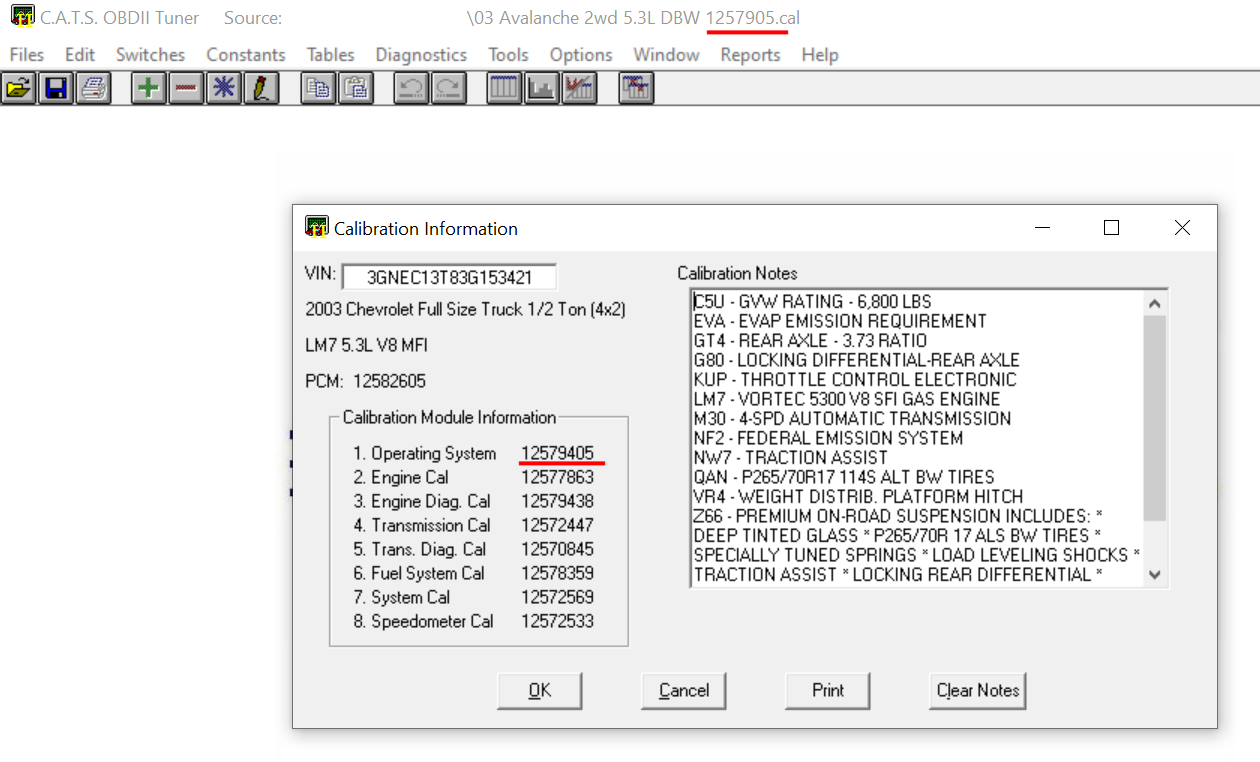Screen dimensions: 1260x762
Task: Click Engine Cal number 12577863
Action: [558, 477]
